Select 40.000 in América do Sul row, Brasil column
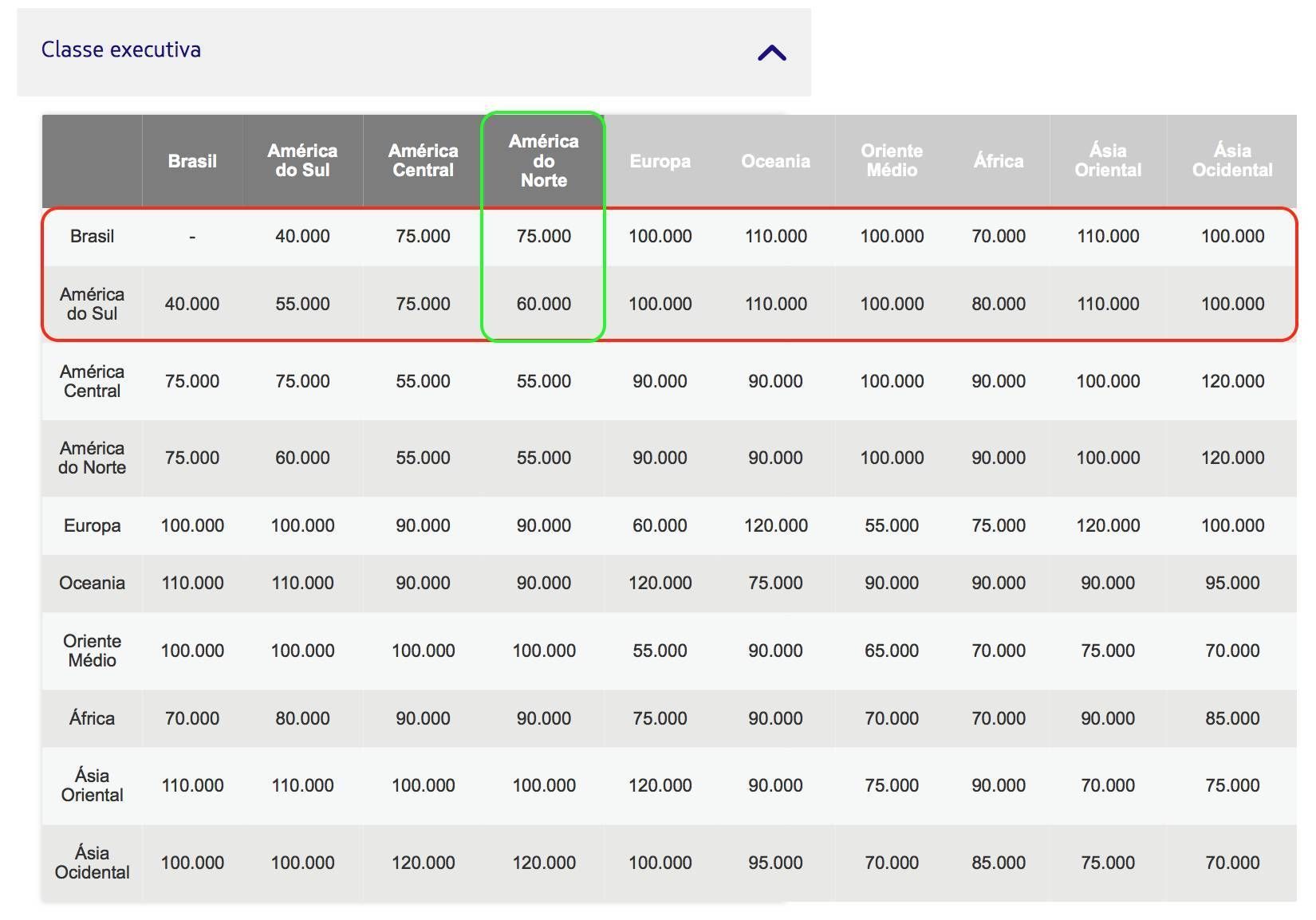The width and height of the screenshot is (1316, 920). point(192,304)
